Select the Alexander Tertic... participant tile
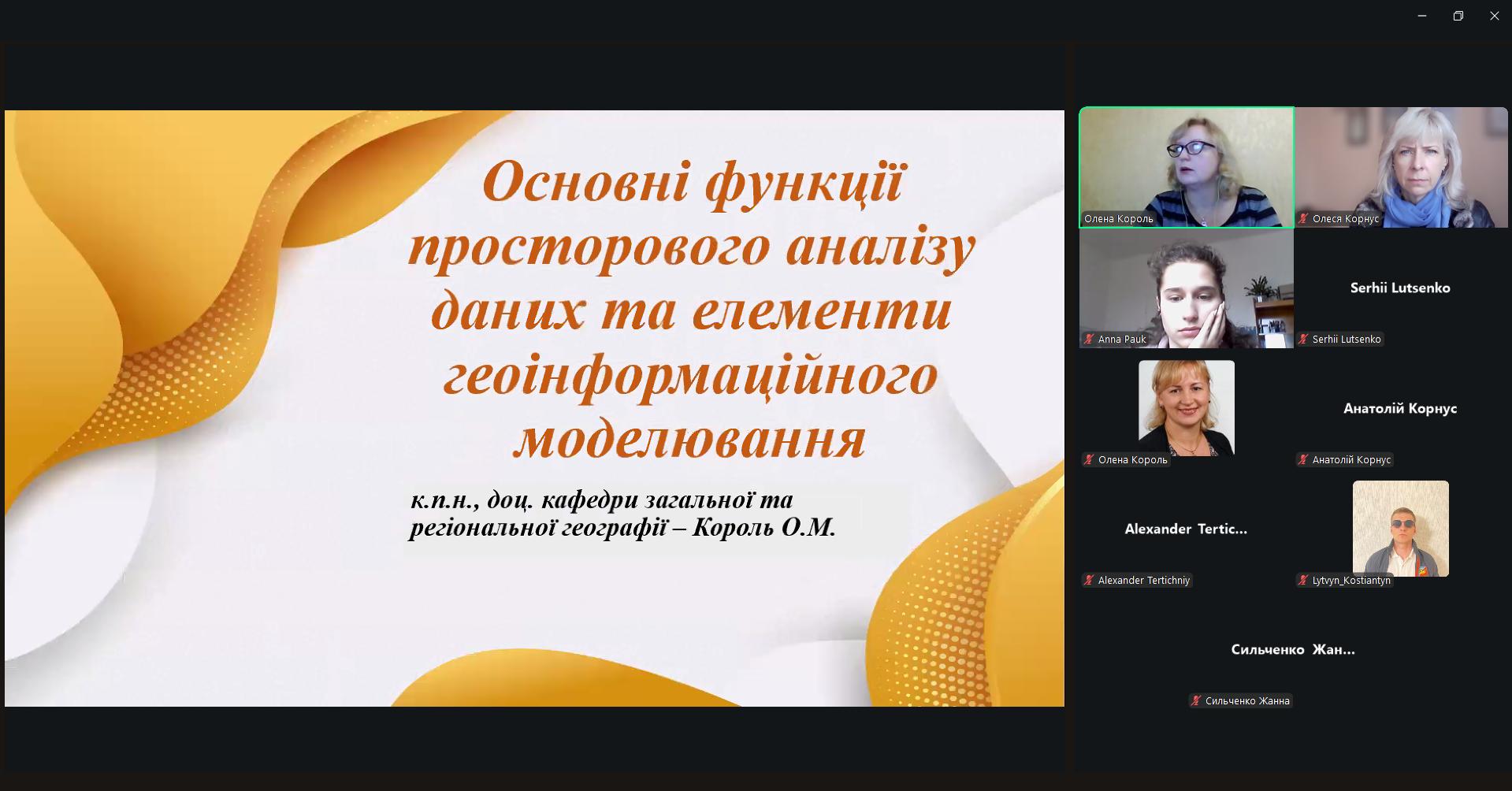This screenshot has height=791, width=1512. (1186, 529)
